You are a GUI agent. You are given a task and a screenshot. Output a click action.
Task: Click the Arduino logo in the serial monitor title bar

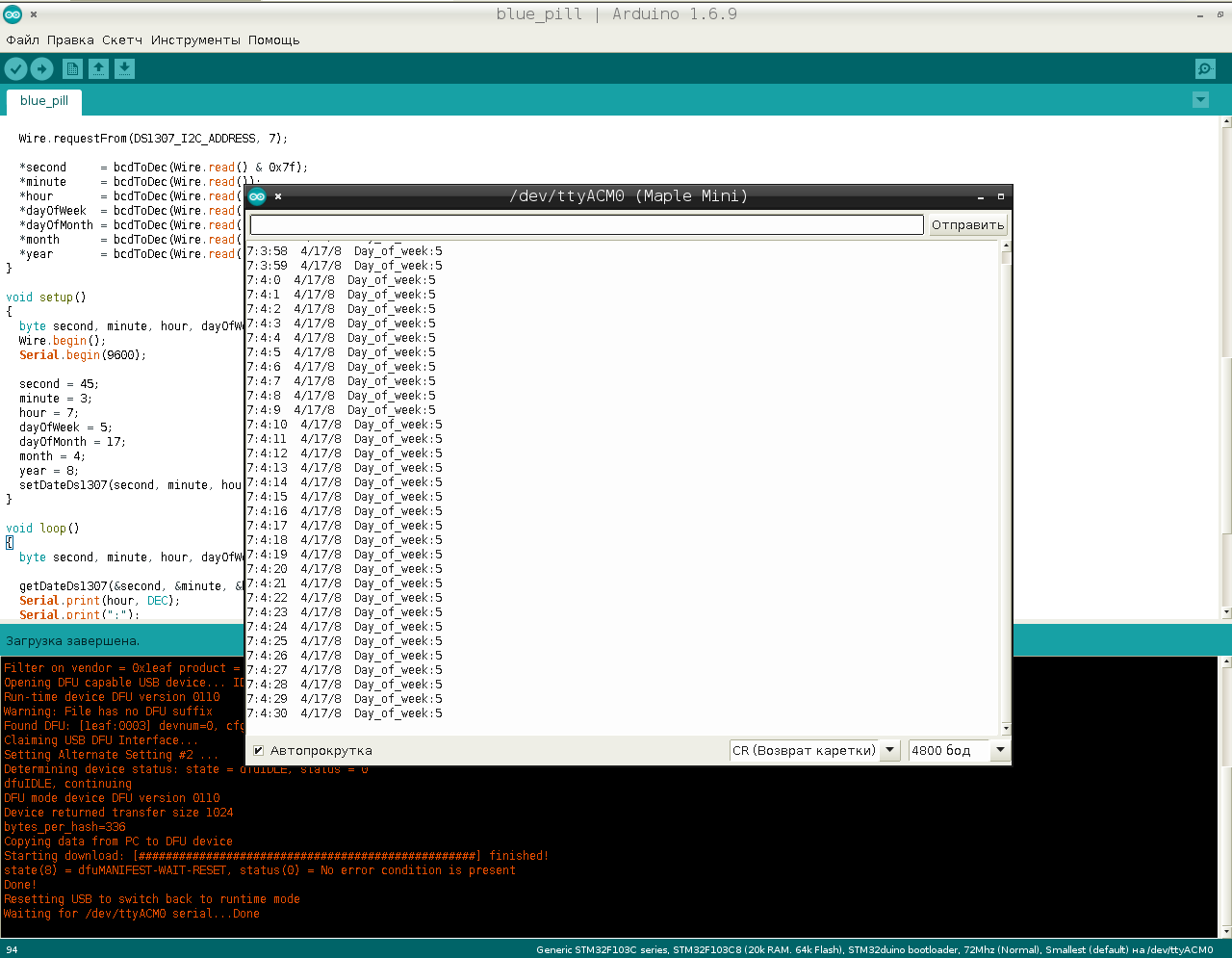257,196
